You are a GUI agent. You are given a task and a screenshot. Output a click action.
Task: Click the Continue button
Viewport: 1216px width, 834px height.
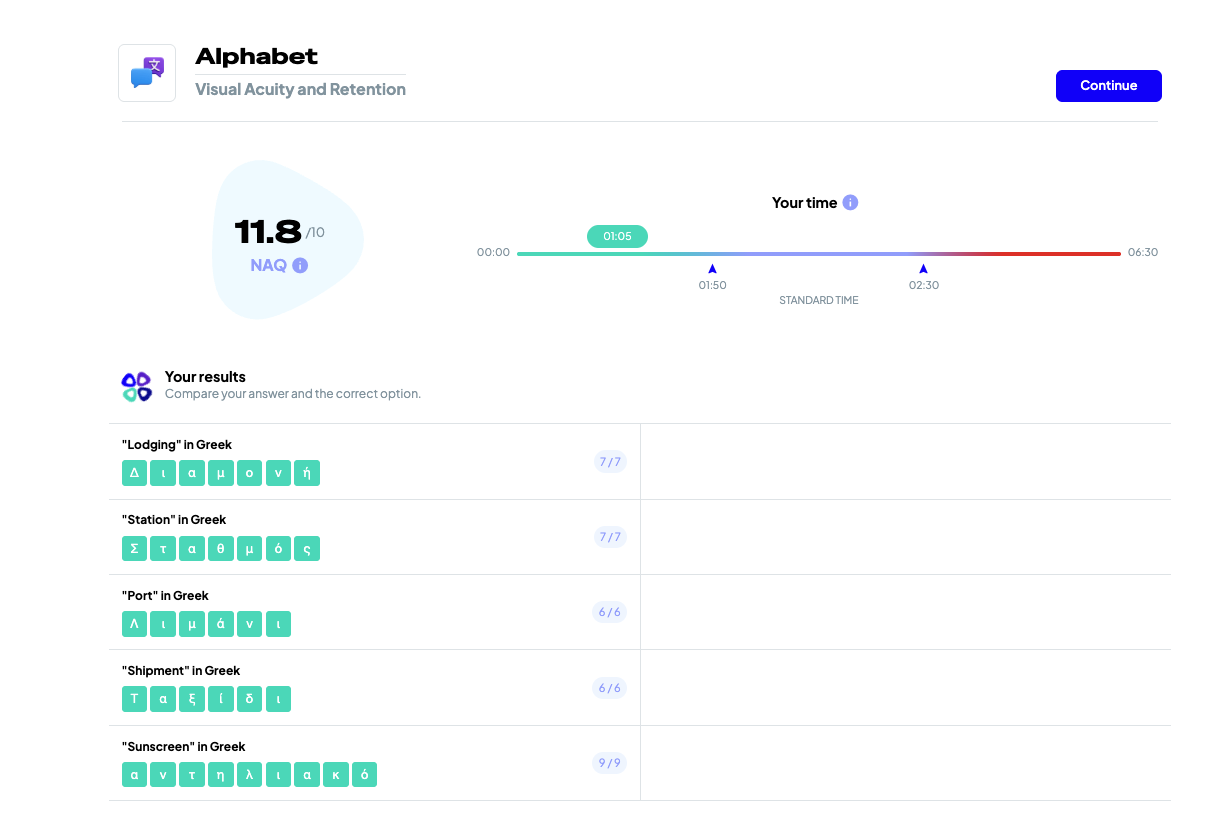click(1109, 86)
